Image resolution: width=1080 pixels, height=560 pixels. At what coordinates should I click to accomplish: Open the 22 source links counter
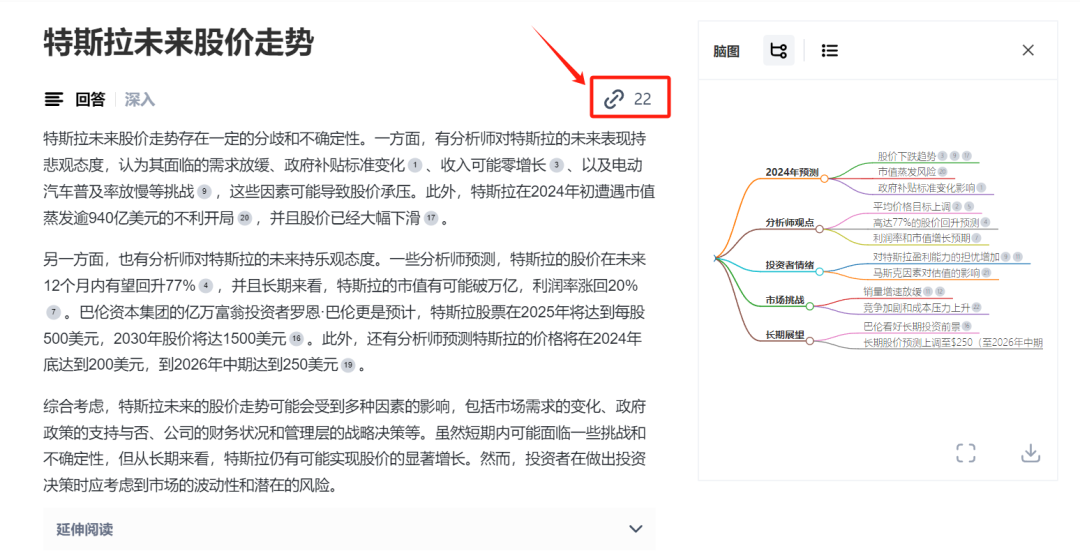[x=629, y=98]
